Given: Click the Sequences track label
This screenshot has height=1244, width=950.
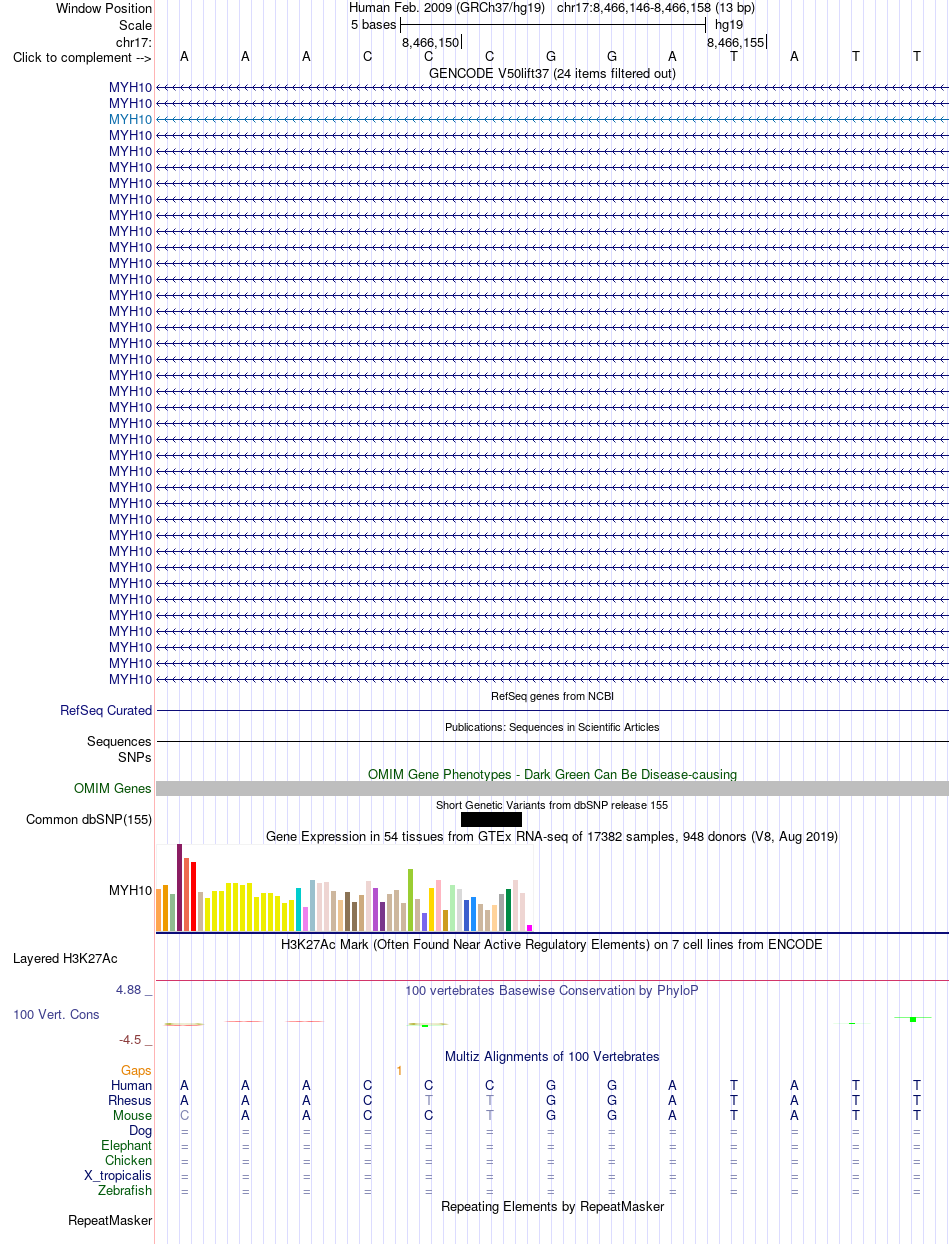Looking at the screenshot, I should coord(120,742).
